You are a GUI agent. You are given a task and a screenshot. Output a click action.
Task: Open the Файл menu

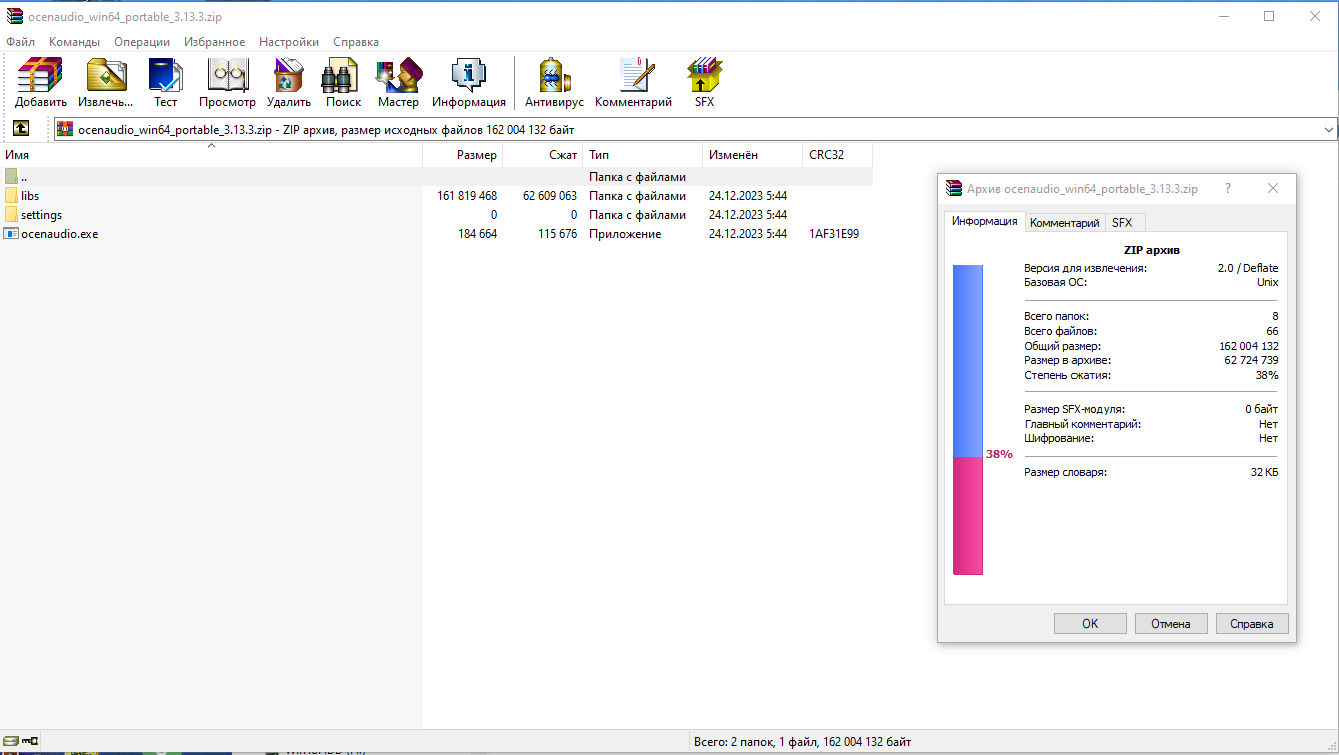[x=20, y=42]
